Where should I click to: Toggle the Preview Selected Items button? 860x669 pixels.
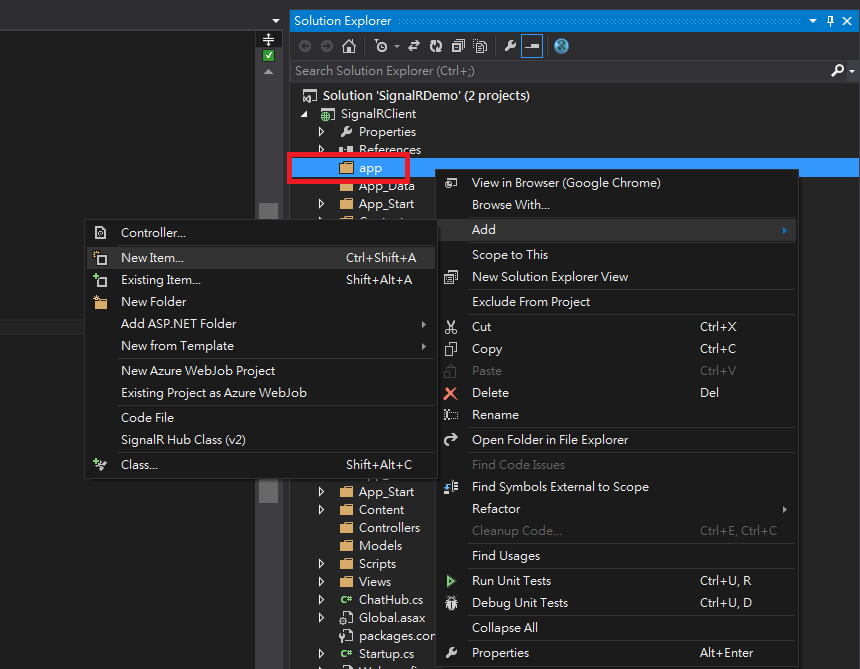click(x=532, y=46)
